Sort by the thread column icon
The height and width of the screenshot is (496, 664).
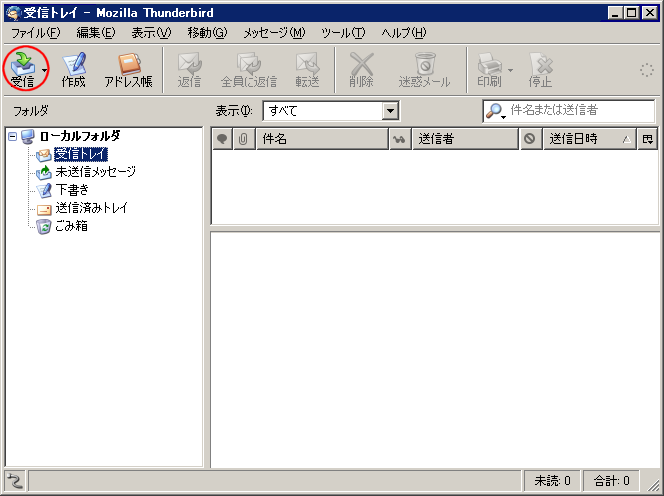point(222,139)
